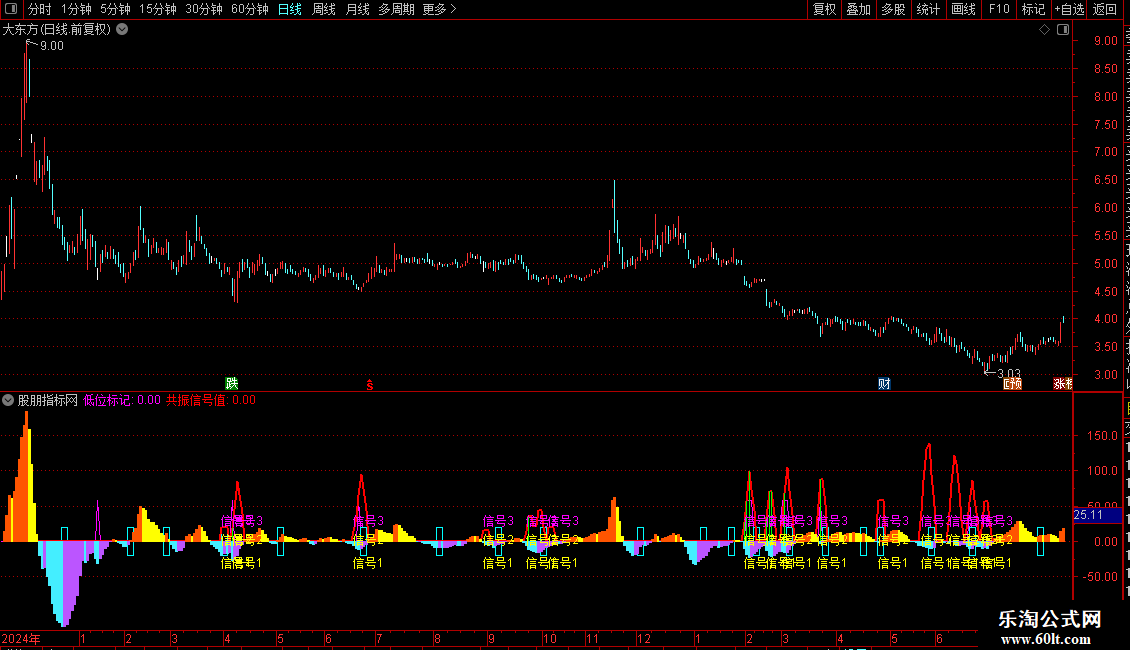Select the 日线 daily chart tab

pos(290,9)
